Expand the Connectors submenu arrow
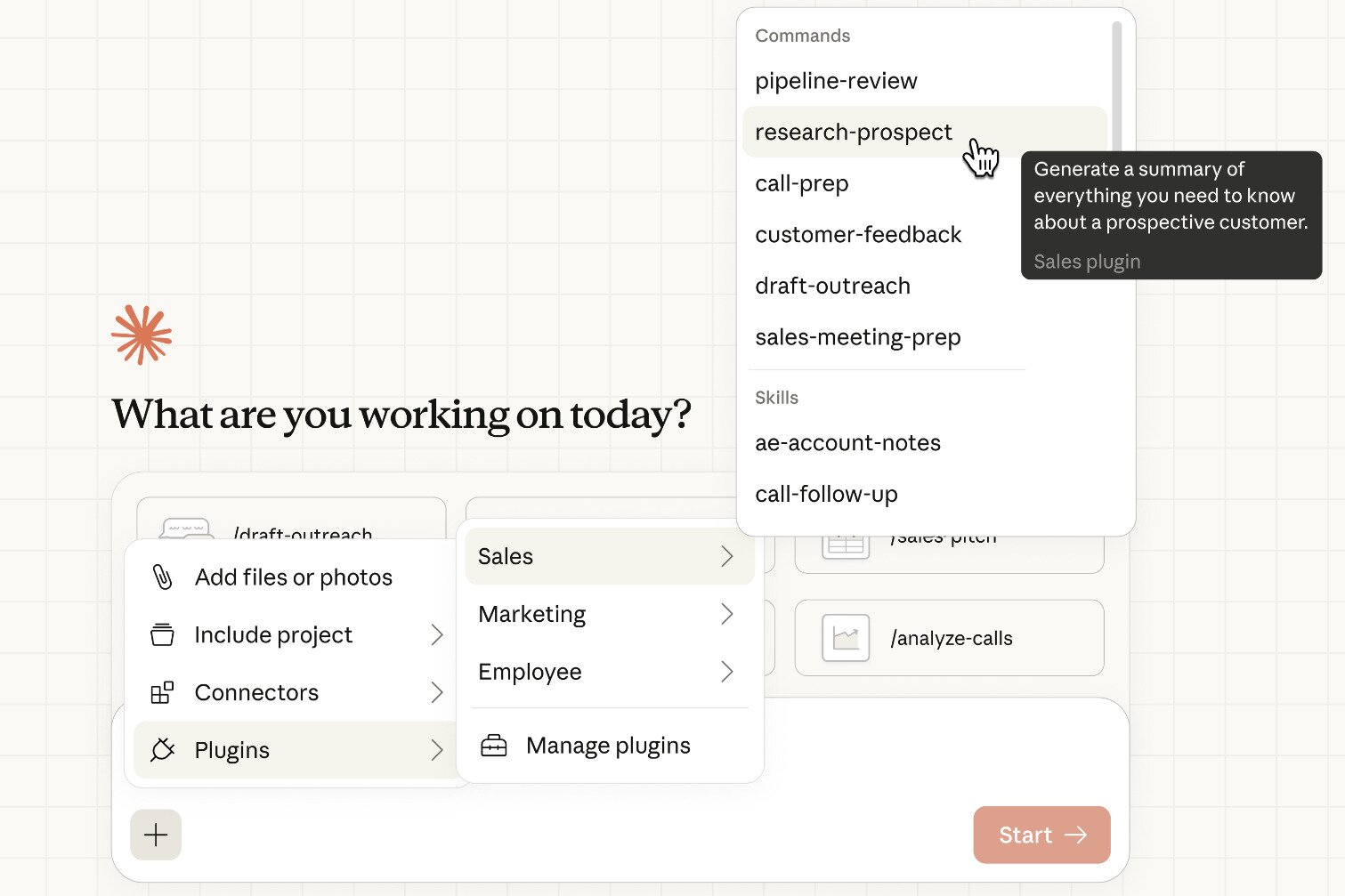 436,692
